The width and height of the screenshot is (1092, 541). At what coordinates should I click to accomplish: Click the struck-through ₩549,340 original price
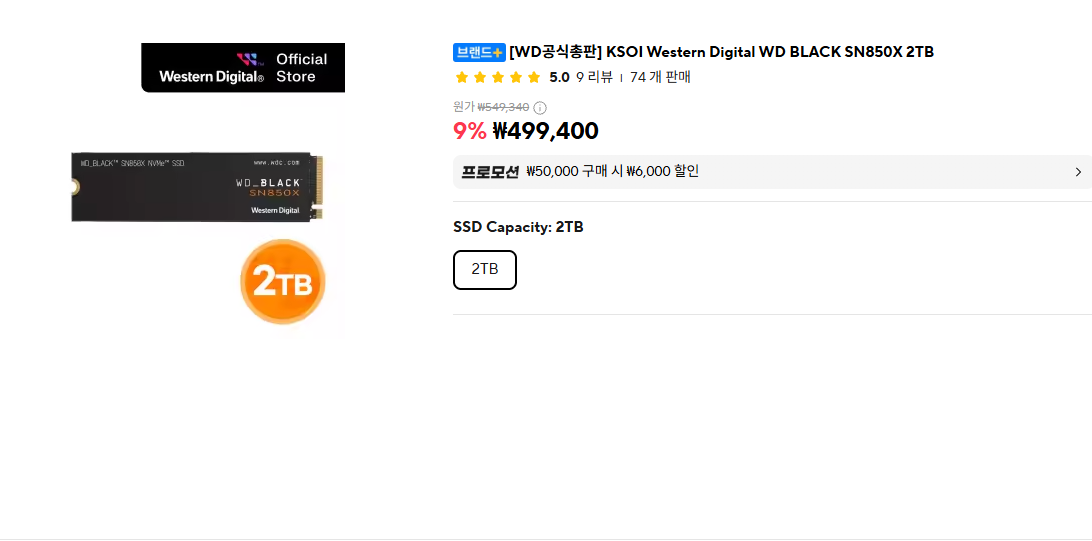pos(504,107)
